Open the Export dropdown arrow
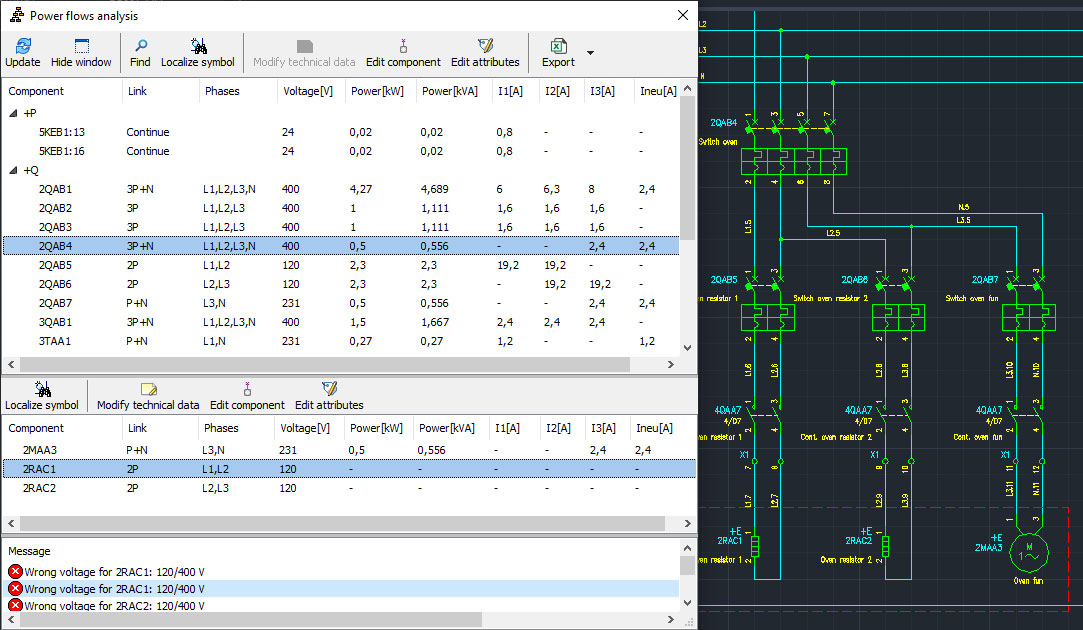The image size is (1083, 630). pos(590,53)
